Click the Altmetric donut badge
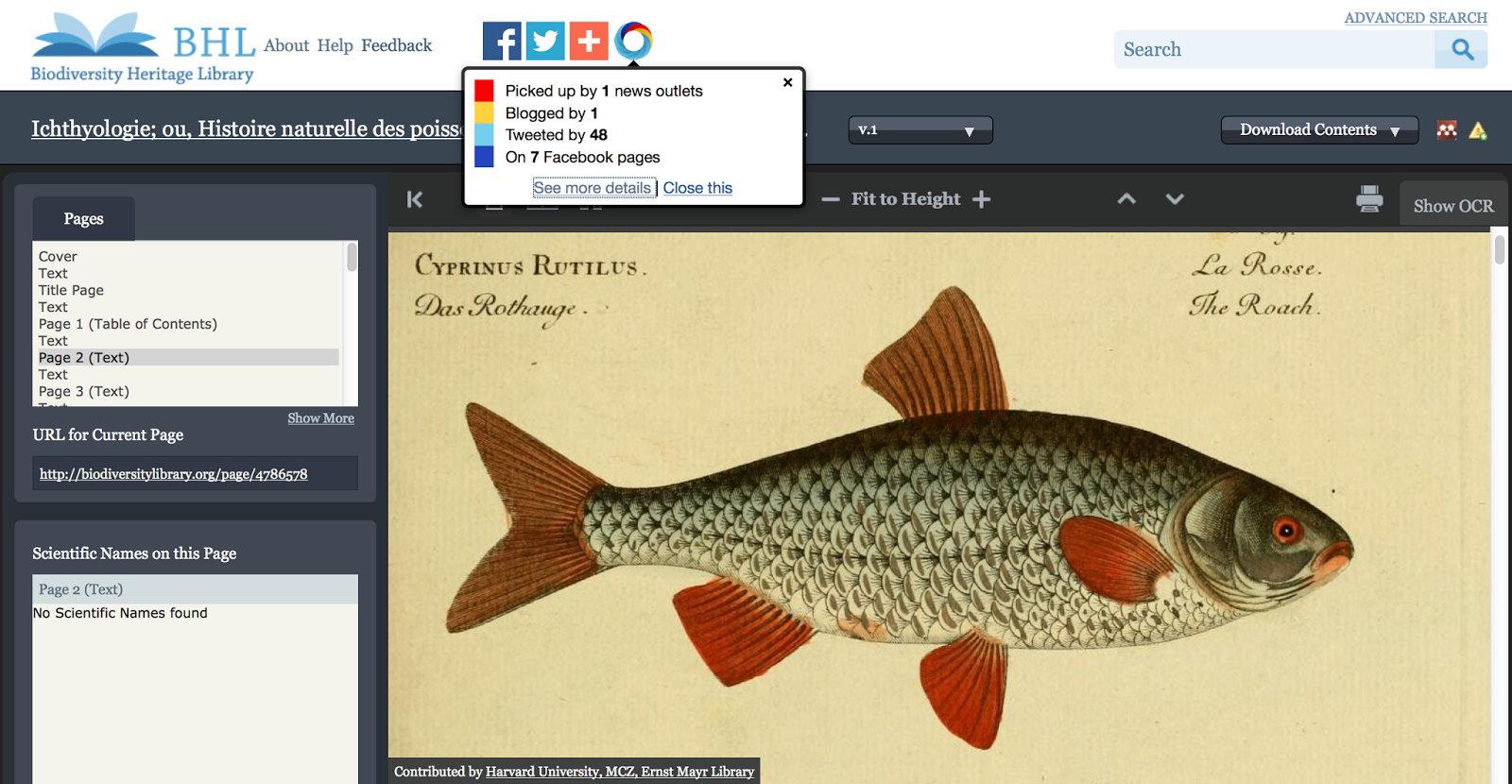This screenshot has height=784, width=1512. pos(633,41)
